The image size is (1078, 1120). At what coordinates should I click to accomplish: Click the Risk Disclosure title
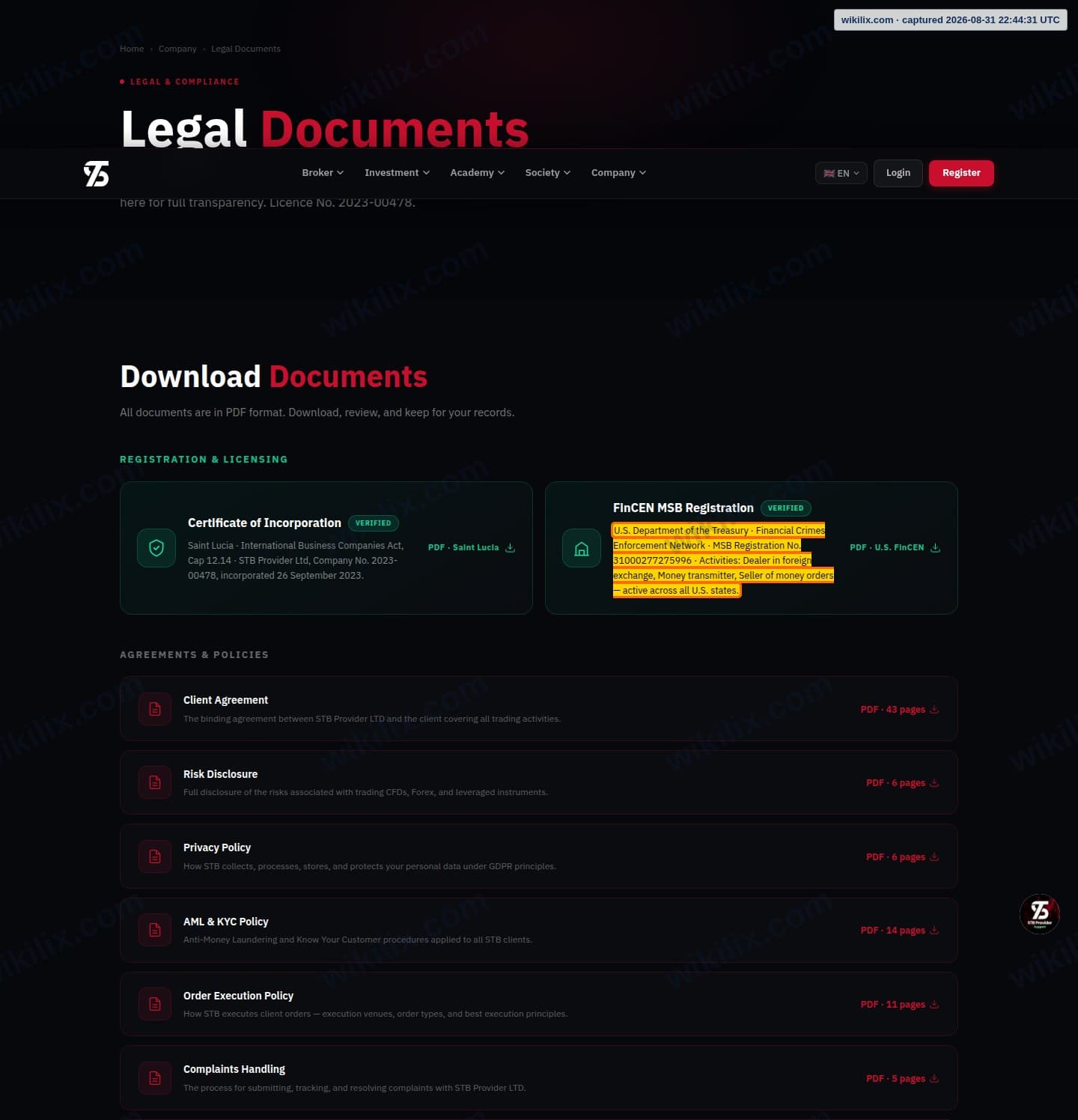220,774
